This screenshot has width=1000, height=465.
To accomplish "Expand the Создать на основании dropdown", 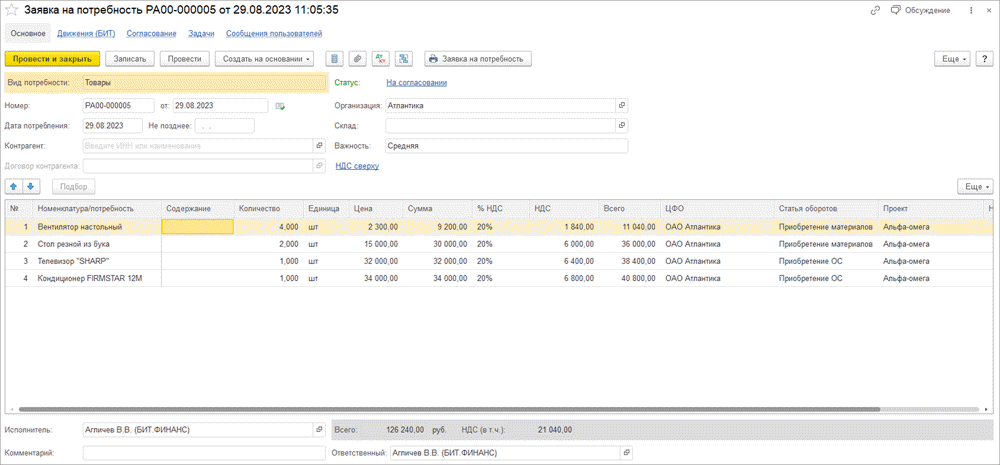I will (265, 59).
